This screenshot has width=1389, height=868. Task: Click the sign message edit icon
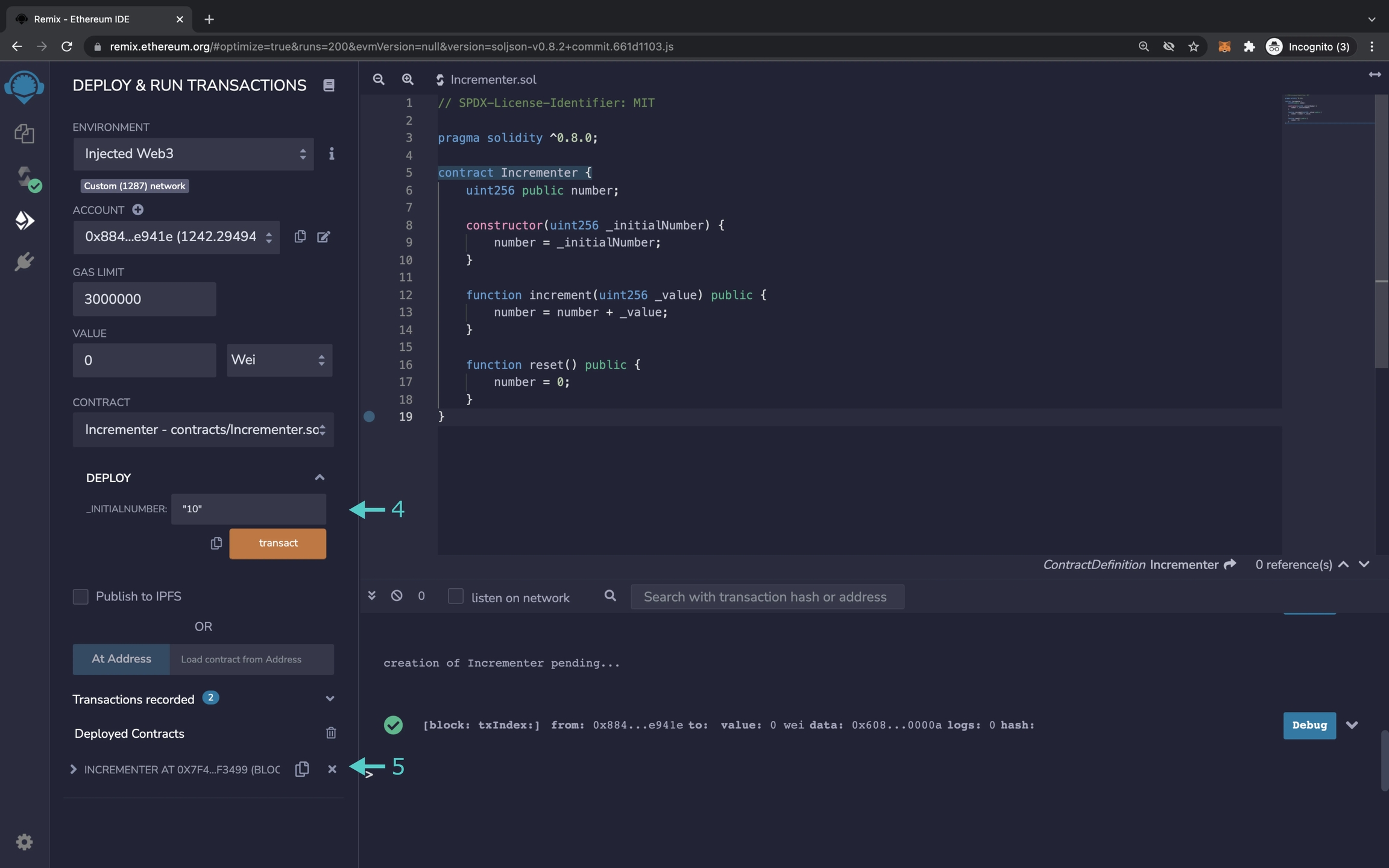[x=324, y=237]
